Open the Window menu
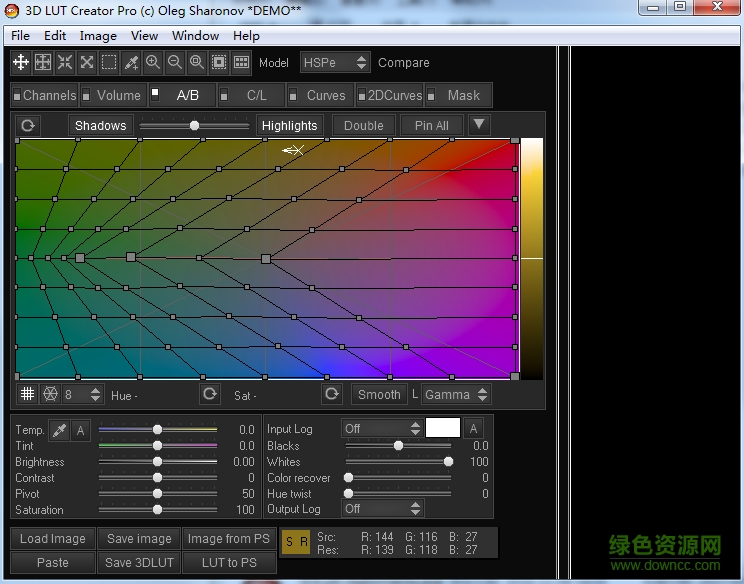This screenshot has height=584, width=744. (195, 35)
